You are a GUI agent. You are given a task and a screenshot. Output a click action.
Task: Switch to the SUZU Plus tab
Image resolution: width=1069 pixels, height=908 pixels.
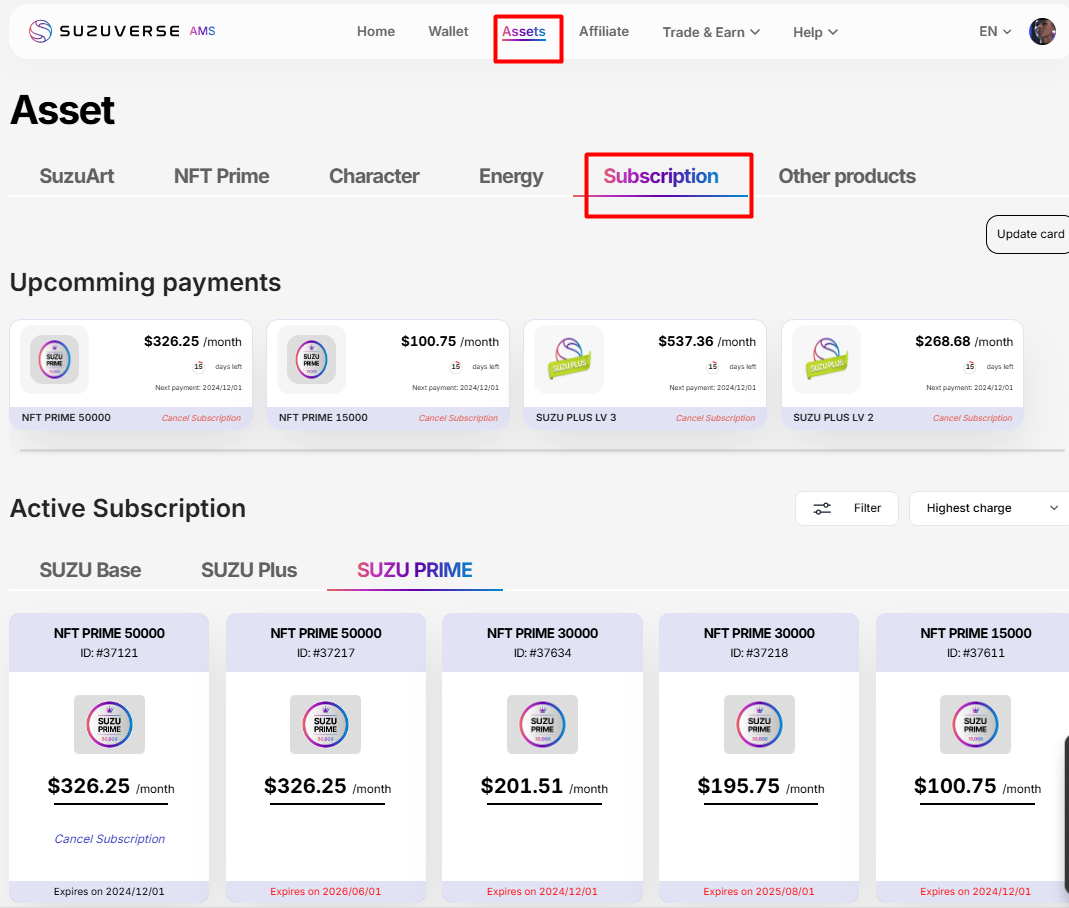249,570
